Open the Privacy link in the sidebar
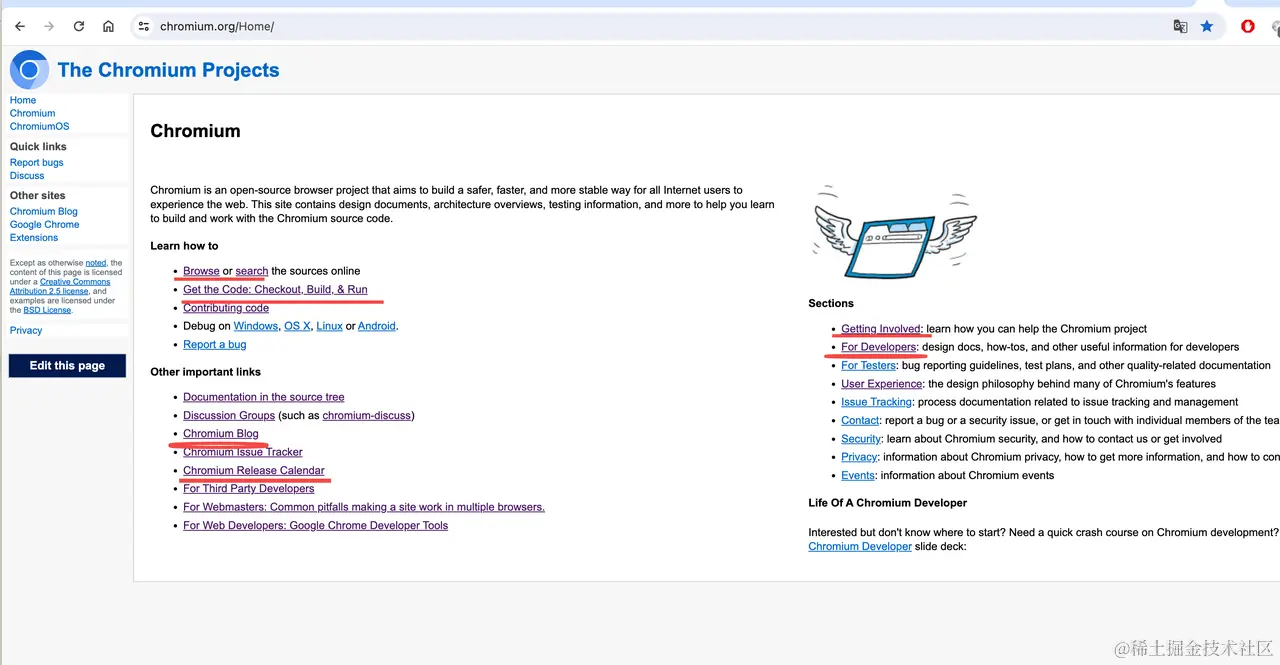The height and width of the screenshot is (665, 1280). pos(26,330)
